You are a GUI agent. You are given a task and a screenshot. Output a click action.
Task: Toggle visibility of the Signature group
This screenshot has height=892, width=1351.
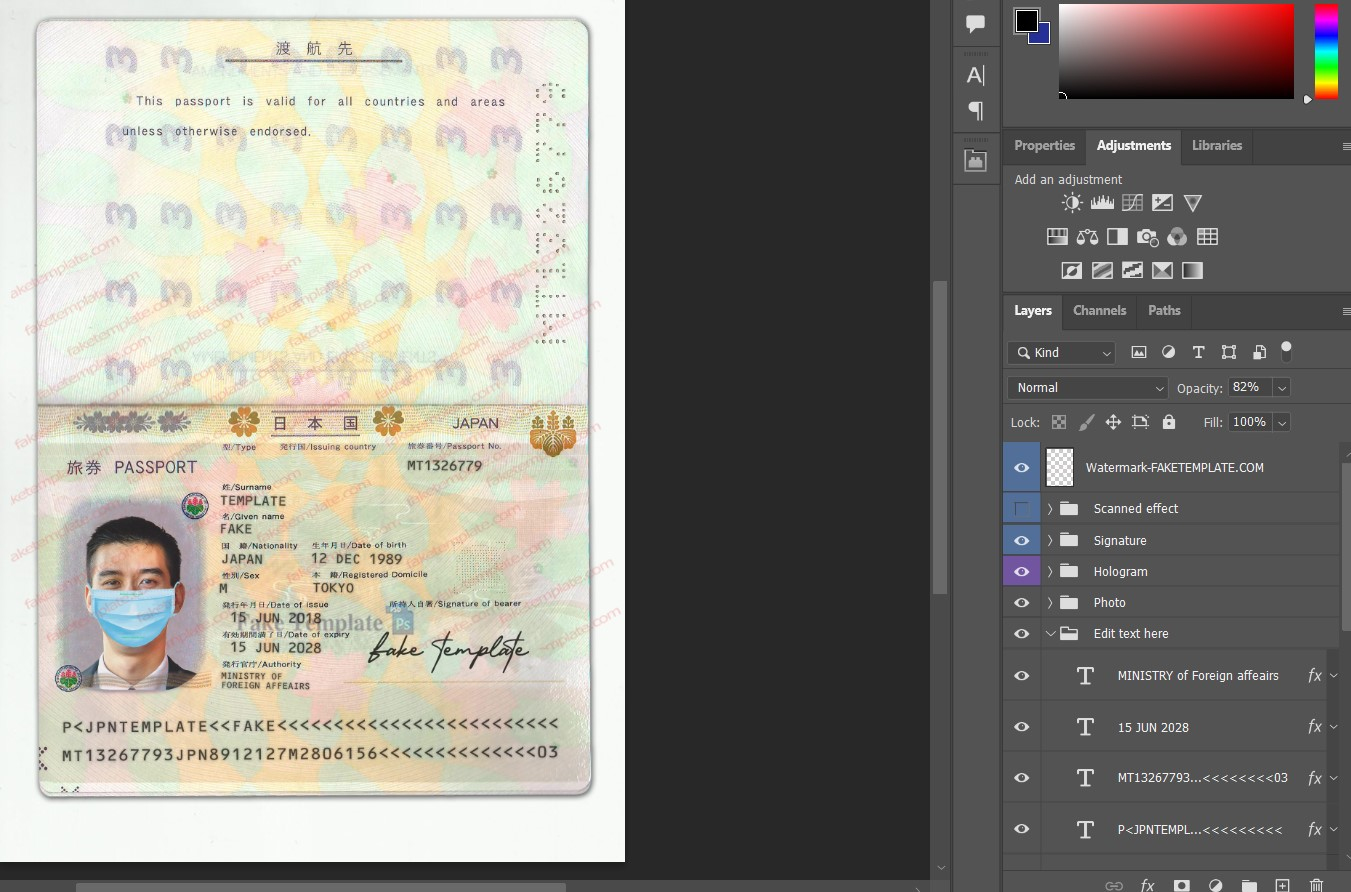1021,540
